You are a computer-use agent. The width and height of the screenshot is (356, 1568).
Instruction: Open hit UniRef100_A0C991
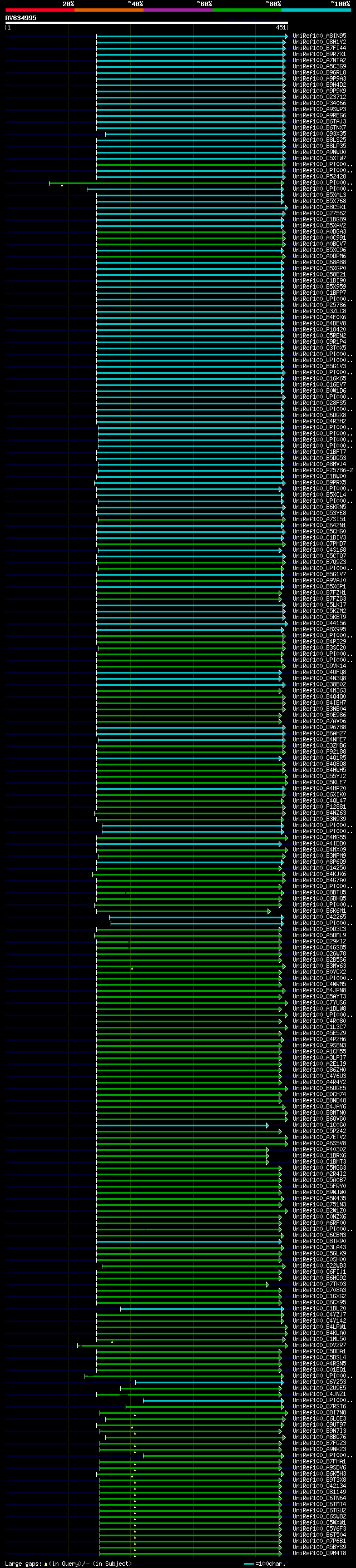pos(319,238)
